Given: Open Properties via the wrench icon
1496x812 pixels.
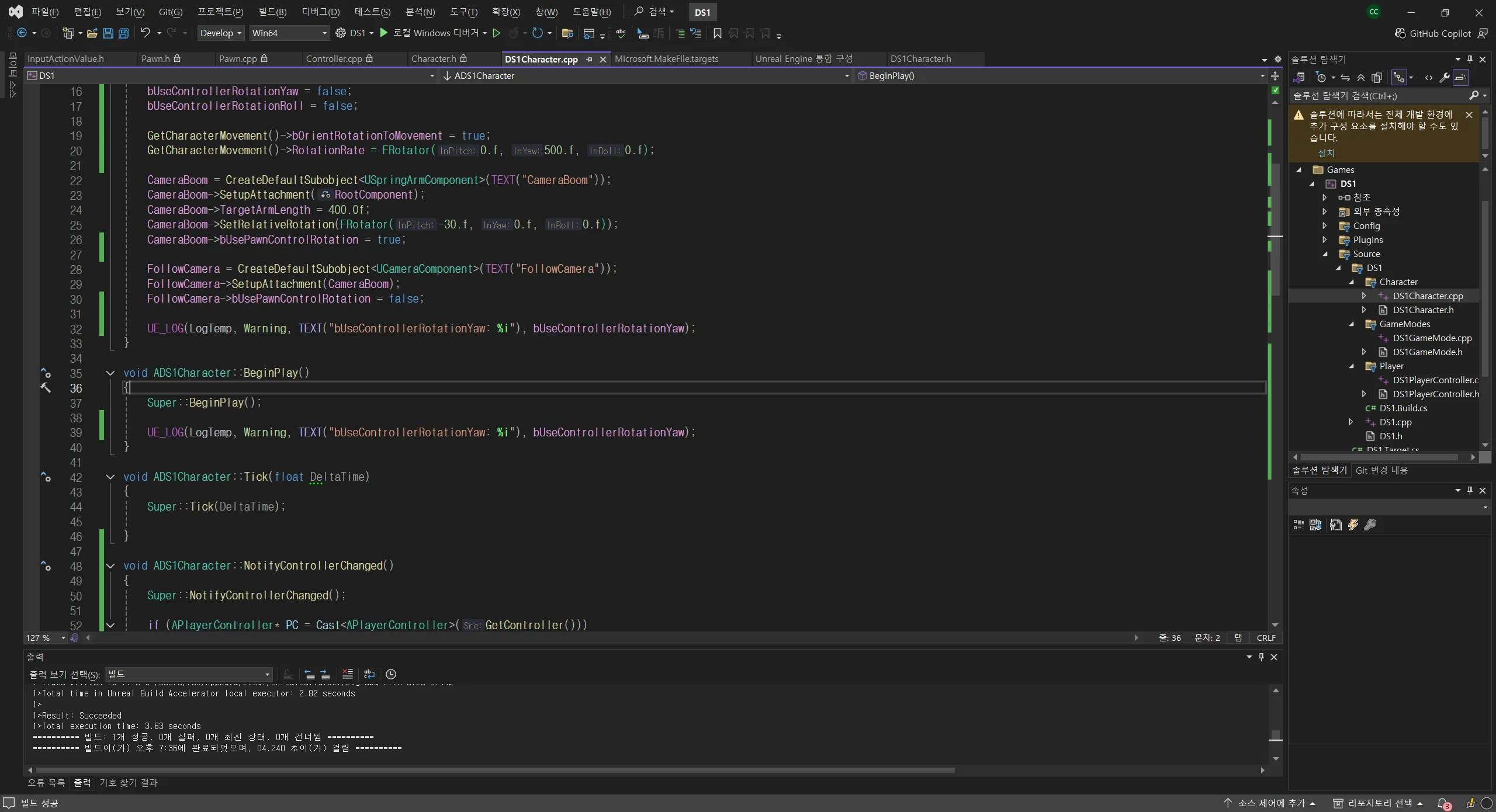Looking at the screenshot, I should 1444,78.
